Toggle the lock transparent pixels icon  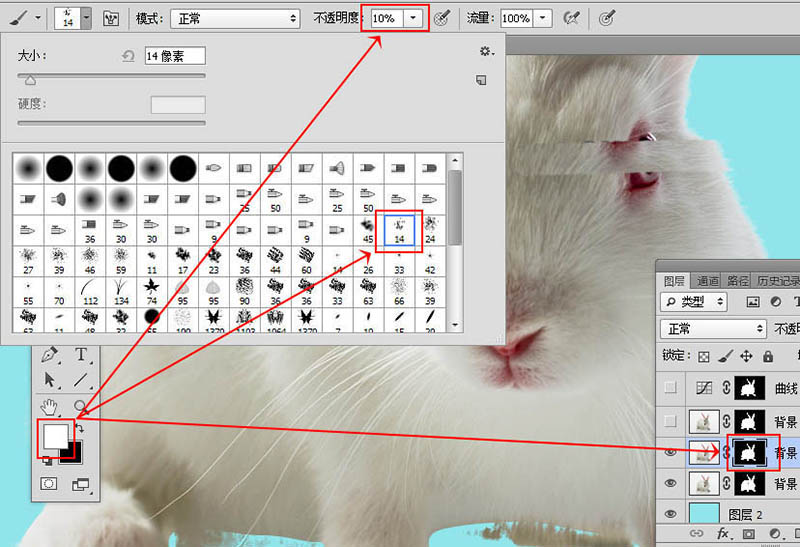pos(703,356)
